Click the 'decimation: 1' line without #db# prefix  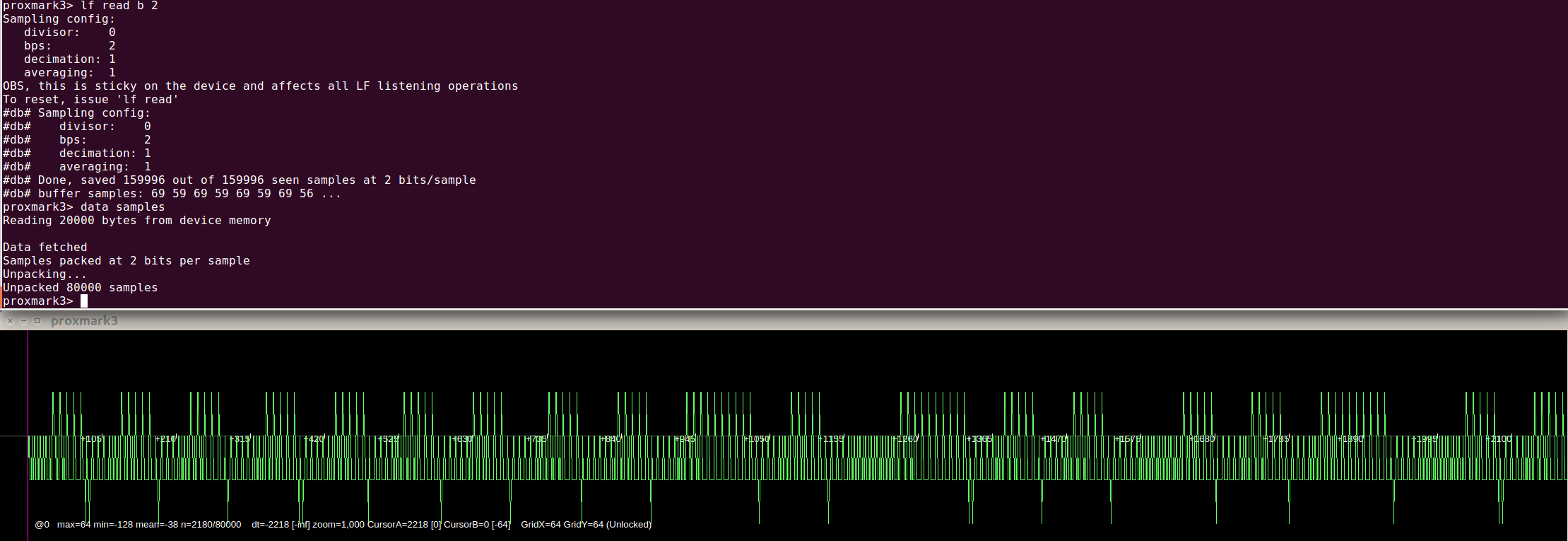coord(70,59)
